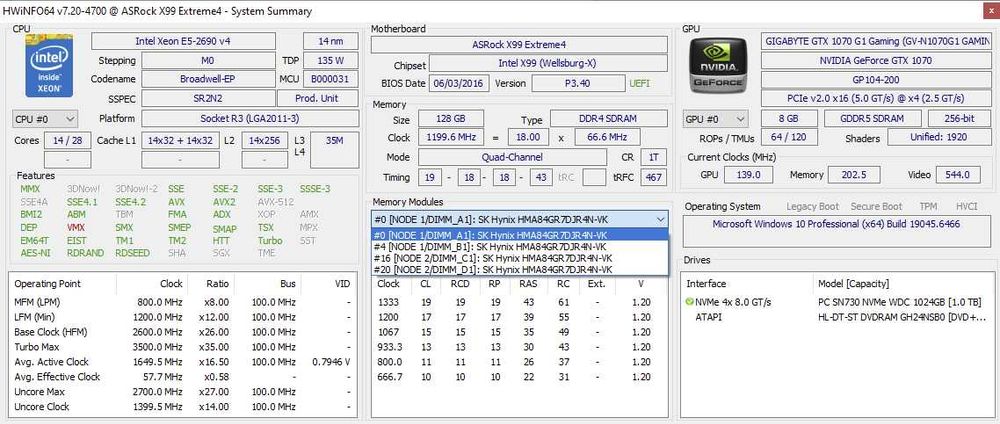Click the P3.40 BIOS version value

tap(578, 84)
